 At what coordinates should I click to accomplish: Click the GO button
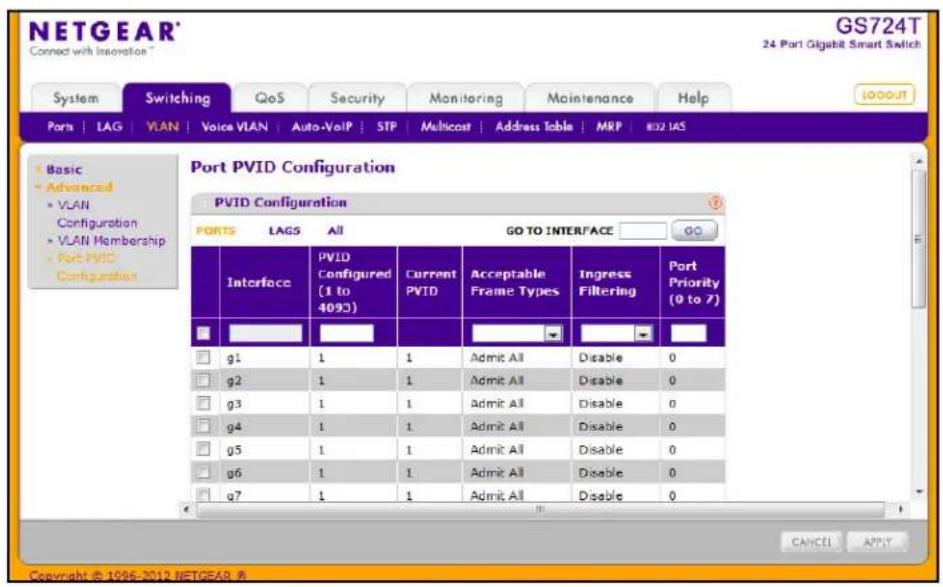[x=694, y=230]
